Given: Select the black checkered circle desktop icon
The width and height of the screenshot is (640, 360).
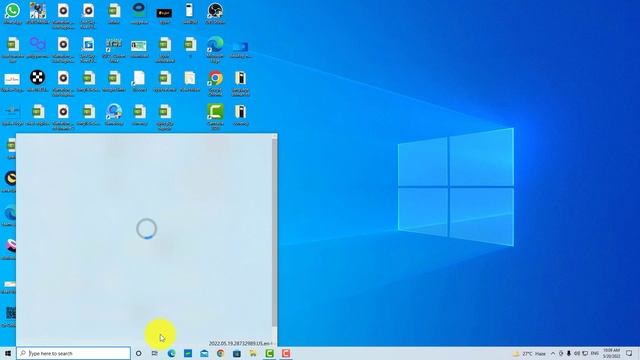Looking at the screenshot, I should coord(38,80).
